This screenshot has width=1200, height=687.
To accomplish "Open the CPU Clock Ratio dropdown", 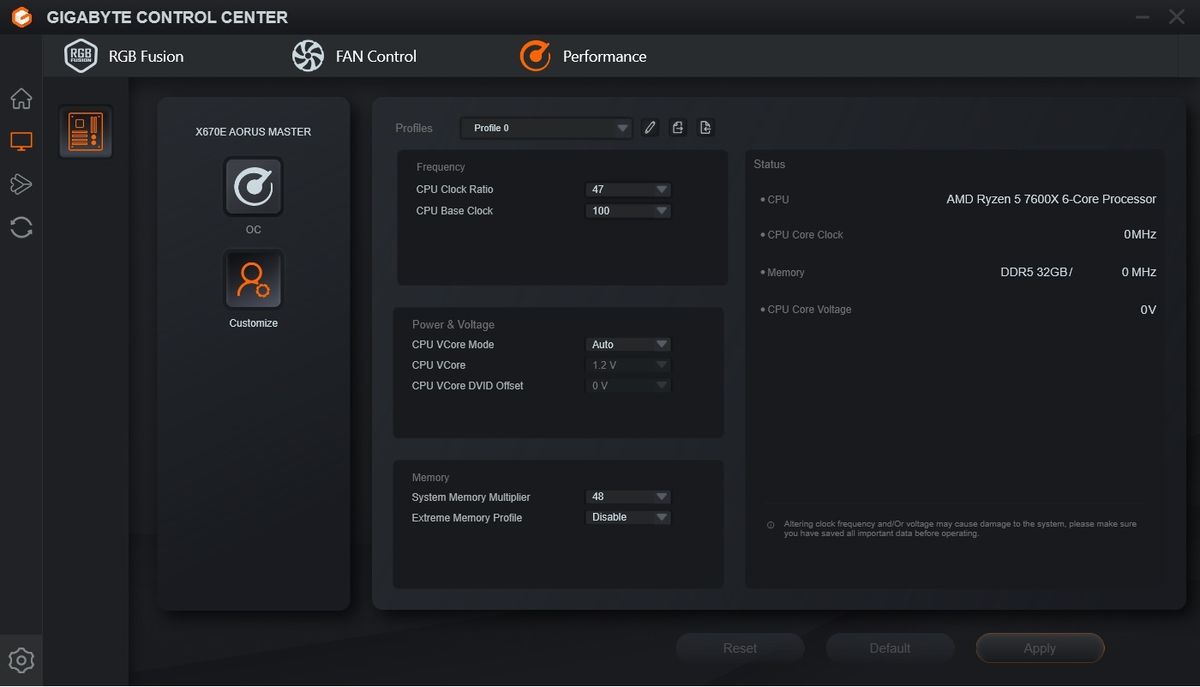I will (x=628, y=190).
